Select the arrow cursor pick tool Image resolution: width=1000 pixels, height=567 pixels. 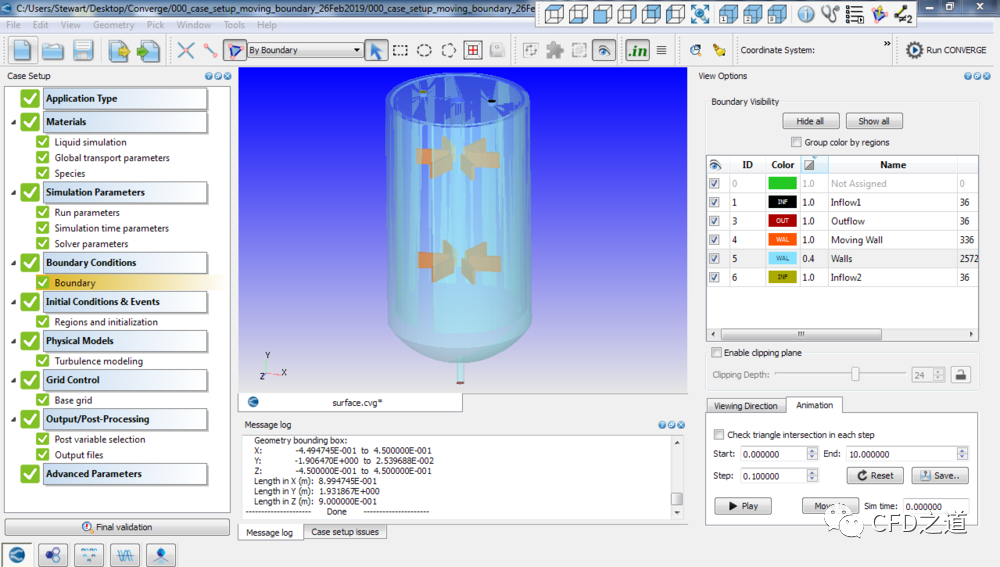point(375,50)
